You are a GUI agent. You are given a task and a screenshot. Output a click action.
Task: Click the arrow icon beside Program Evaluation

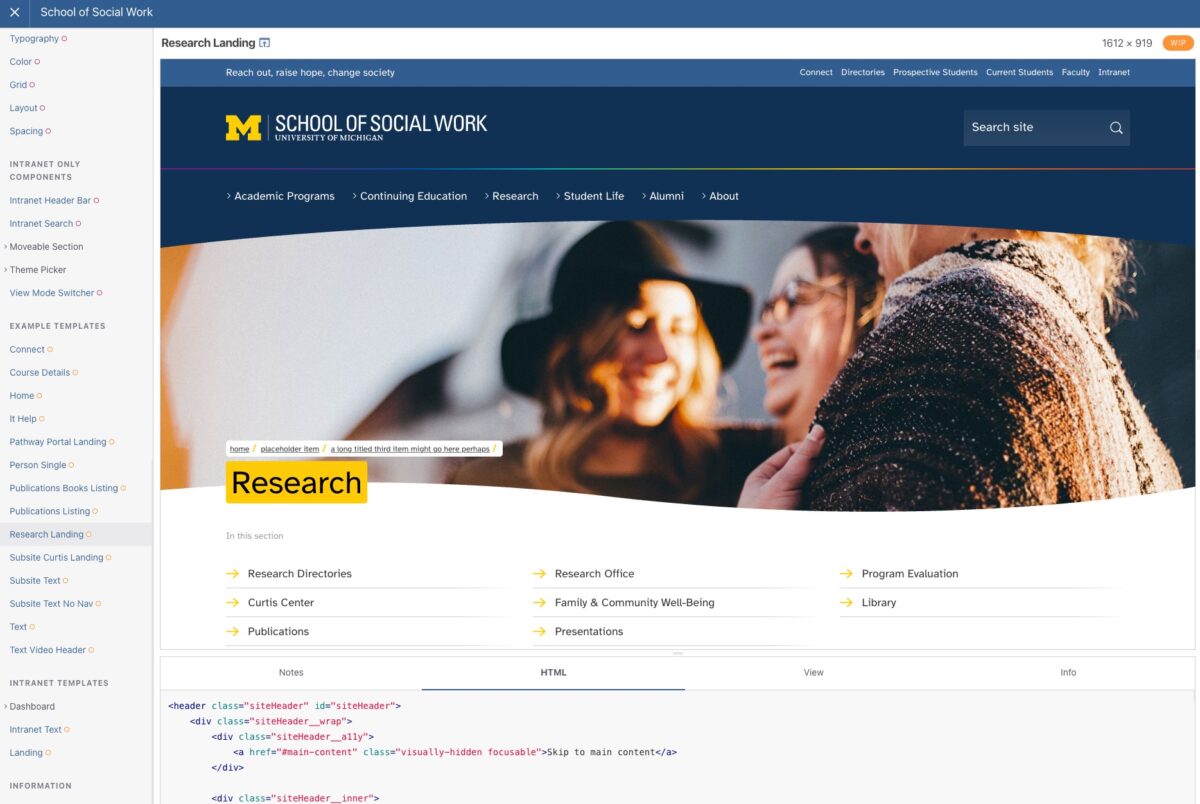(846, 574)
